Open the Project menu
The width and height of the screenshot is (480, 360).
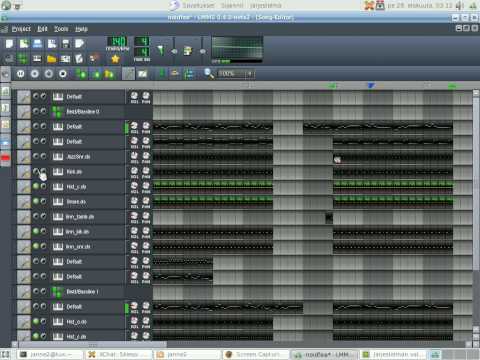[21, 29]
